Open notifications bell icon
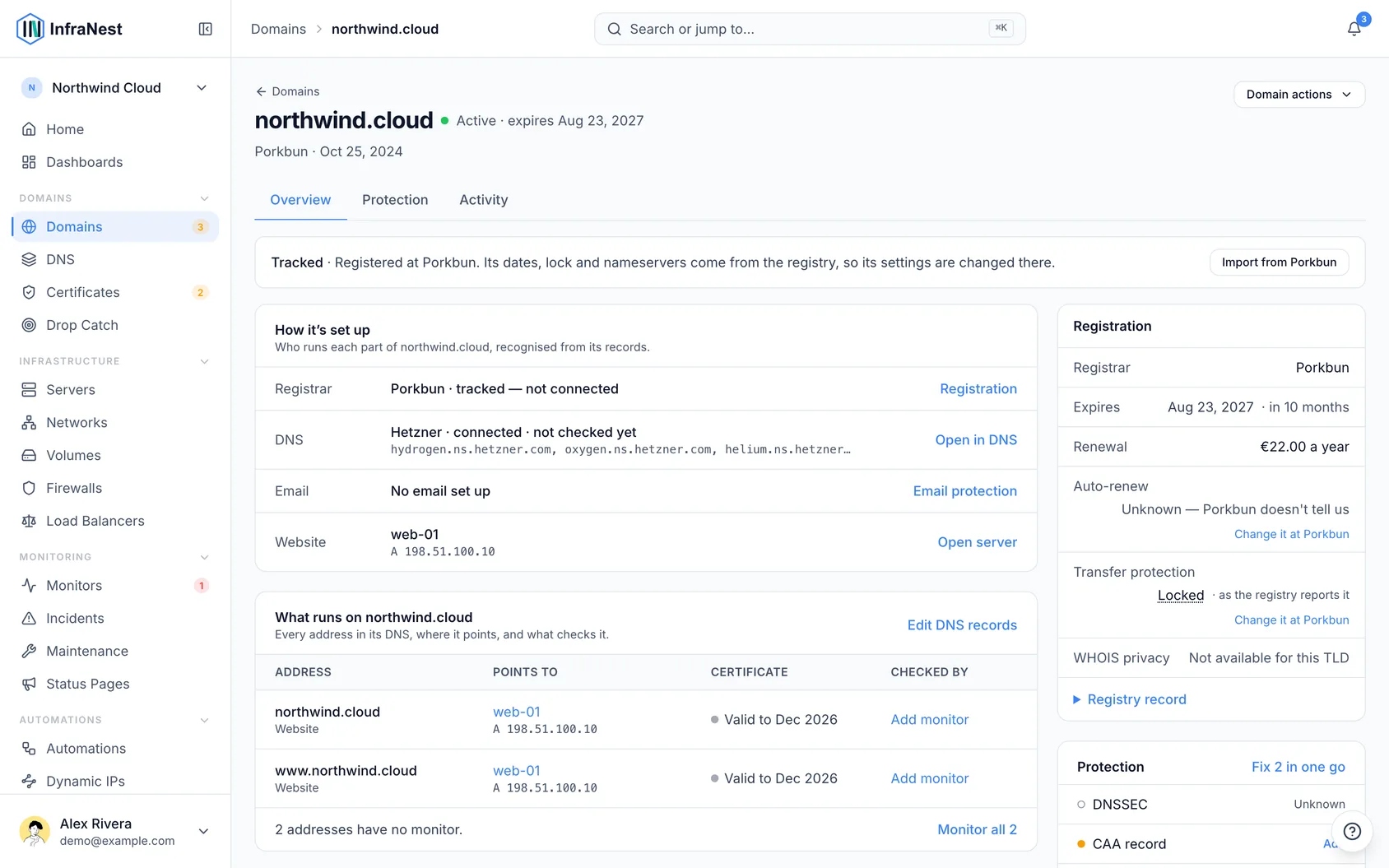 coord(1354,29)
